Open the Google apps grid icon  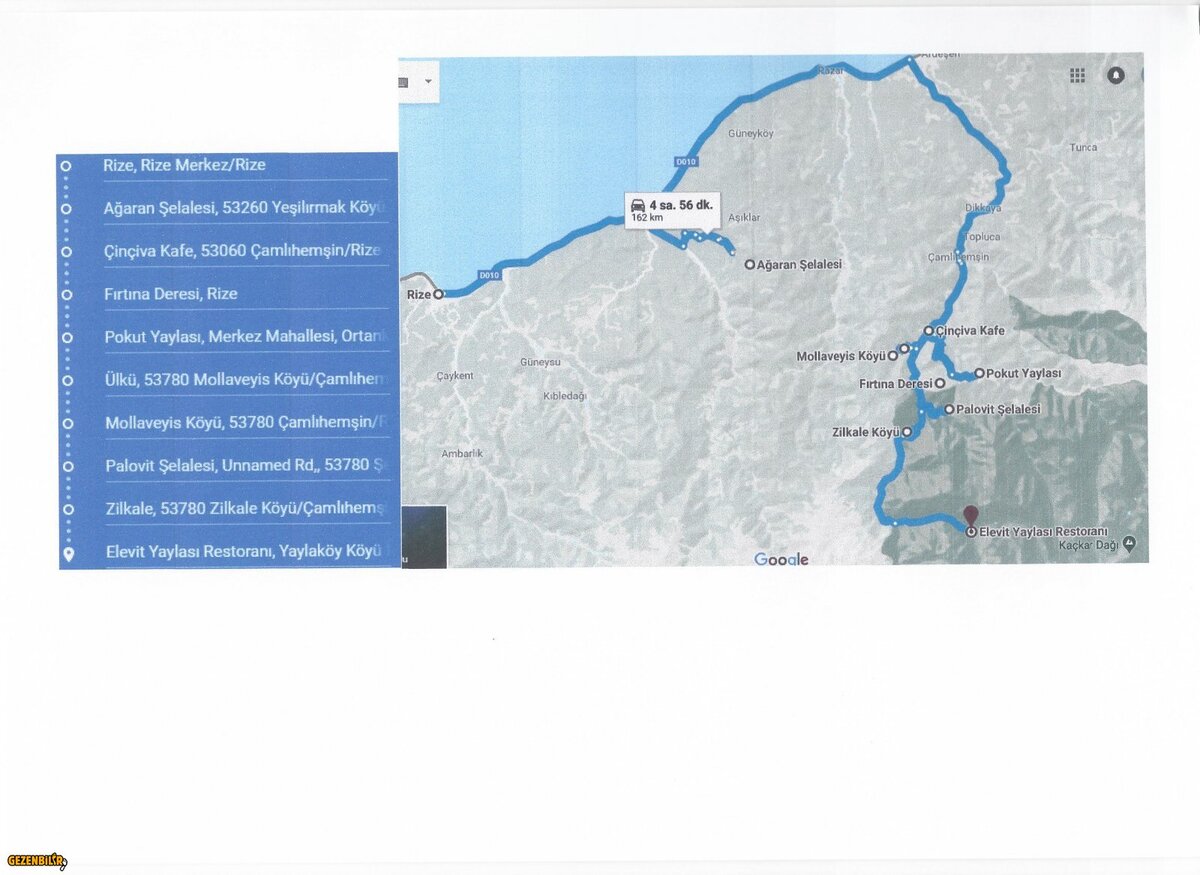[1077, 75]
